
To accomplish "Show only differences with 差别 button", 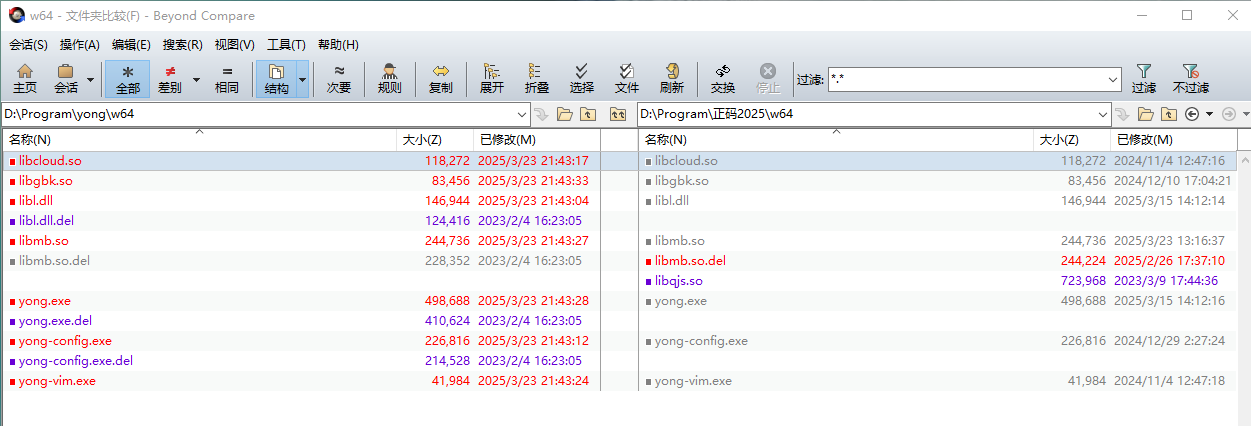I will (170, 79).
